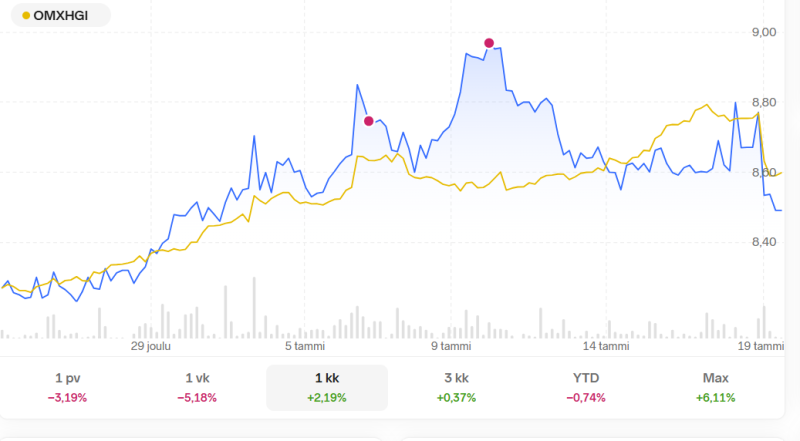Click the 9,00 price axis label
This screenshot has height=441, width=800.
(764, 32)
